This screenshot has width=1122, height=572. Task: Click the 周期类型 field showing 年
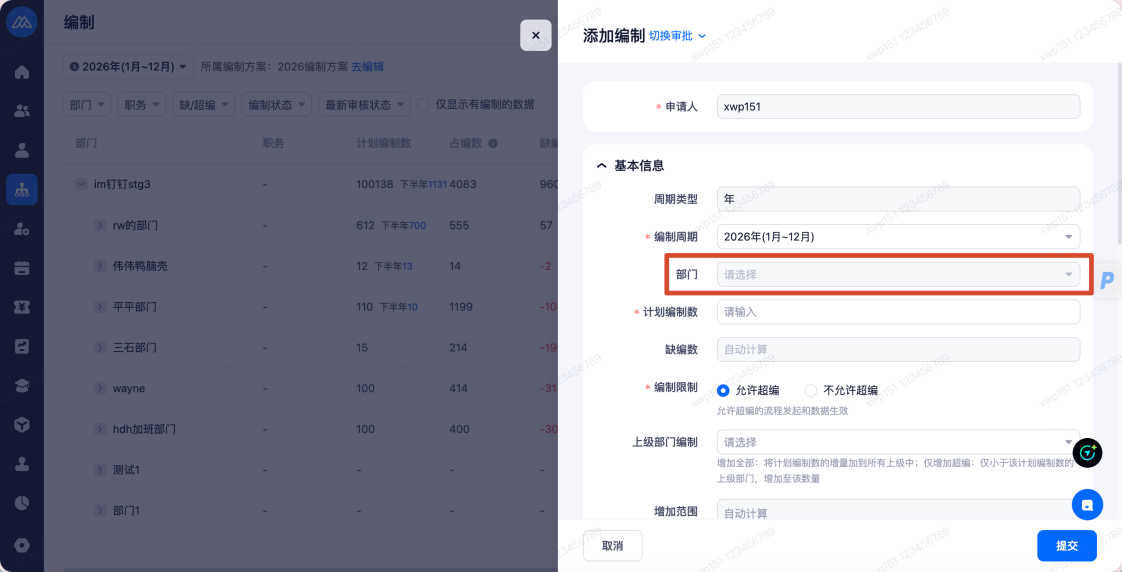tap(898, 199)
